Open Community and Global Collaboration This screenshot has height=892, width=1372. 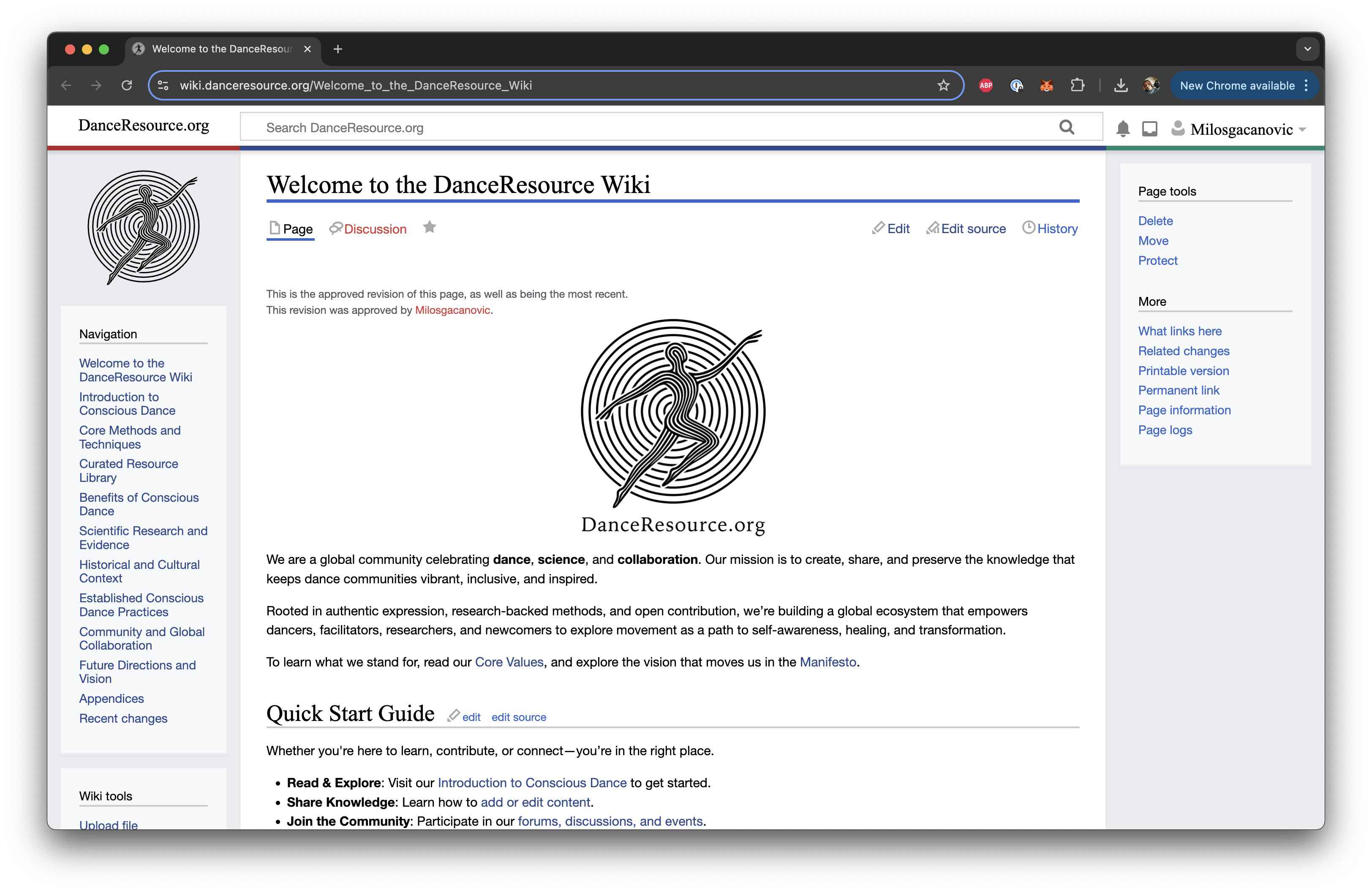[x=142, y=639]
